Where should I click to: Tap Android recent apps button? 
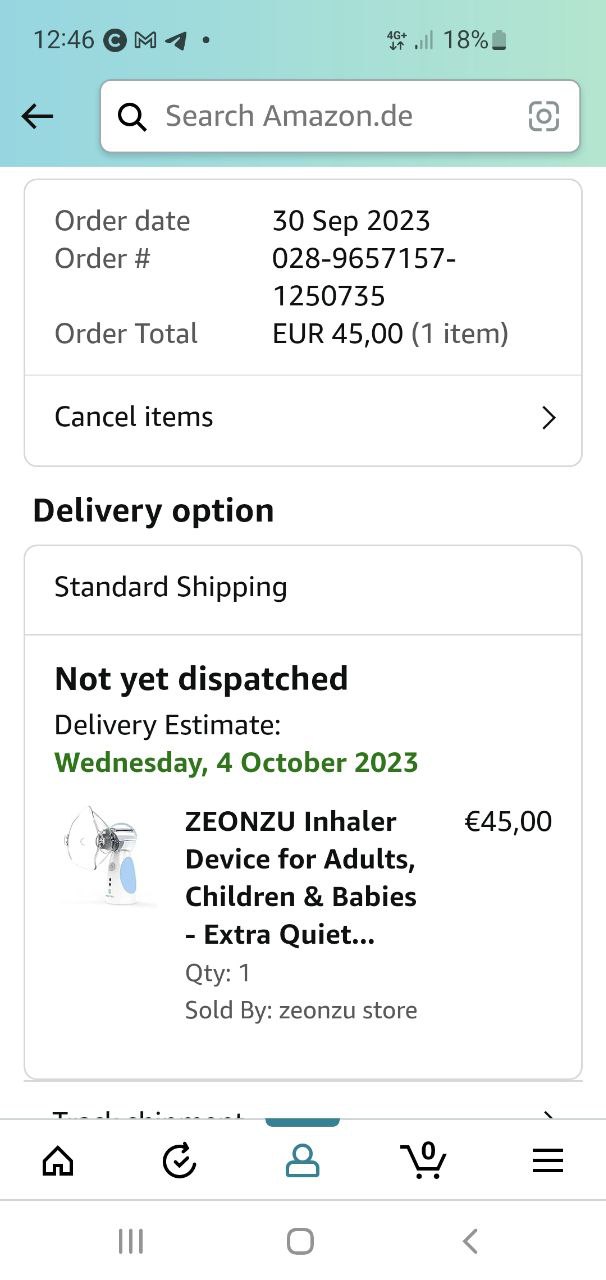tap(131, 1241)
